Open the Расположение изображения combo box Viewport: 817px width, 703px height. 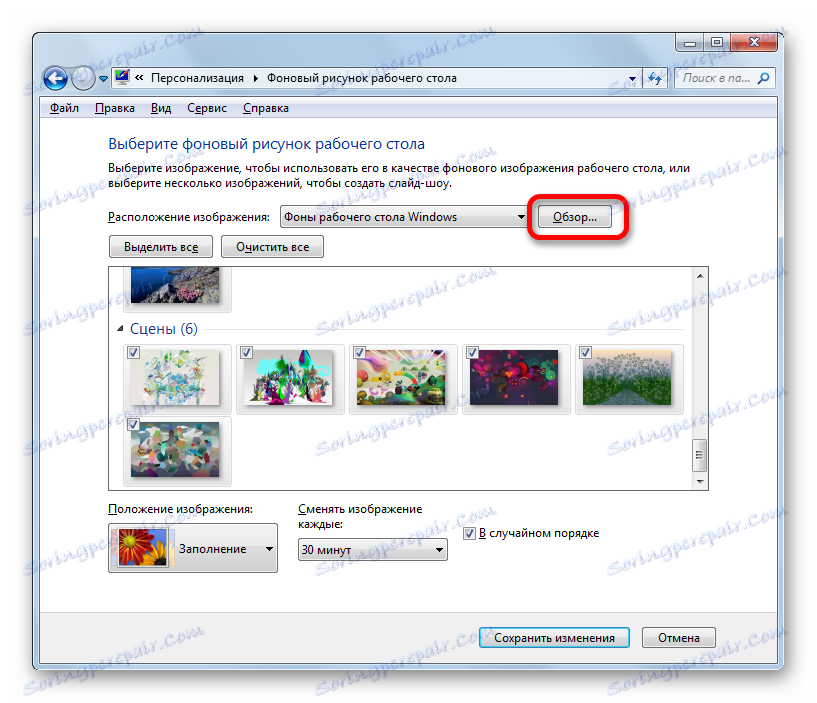pyautogui.click(x=404, y=217)
